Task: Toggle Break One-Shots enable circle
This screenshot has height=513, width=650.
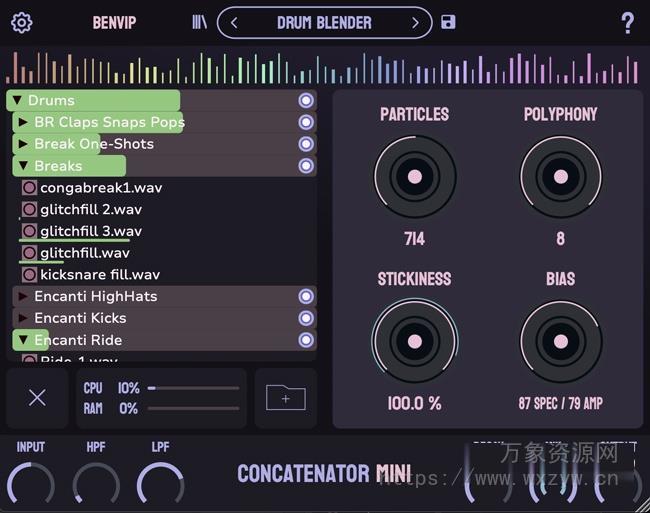Action: [306, 144]
